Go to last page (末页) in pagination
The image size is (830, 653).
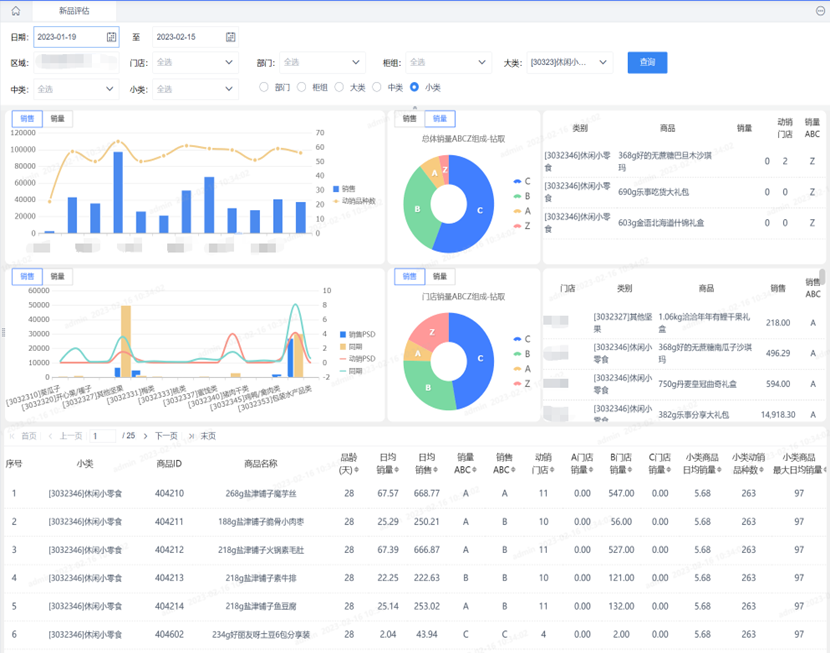(203, 436)
